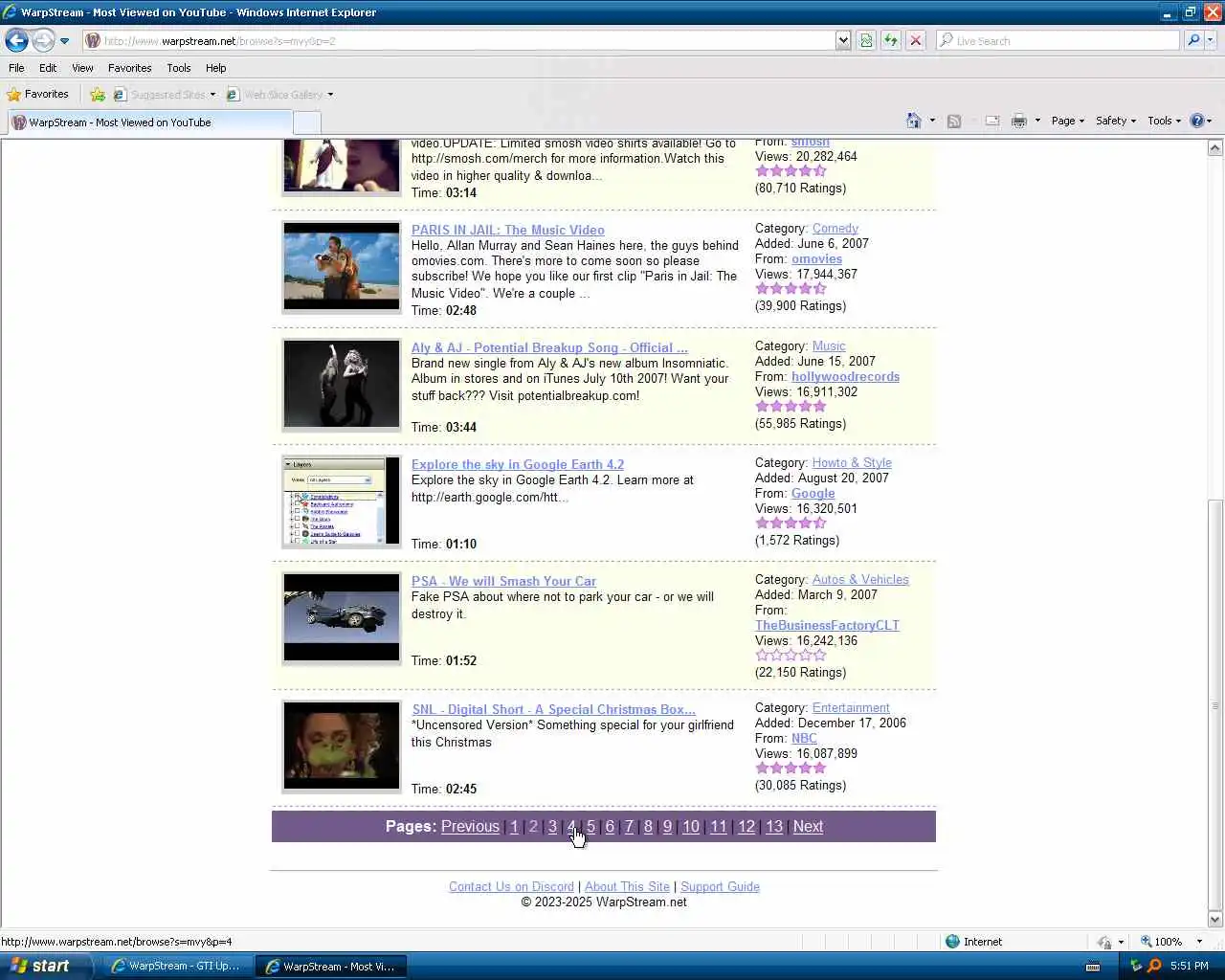Expand the address bar history dropdown
The image size is (1225, 980).
[843, 40]
